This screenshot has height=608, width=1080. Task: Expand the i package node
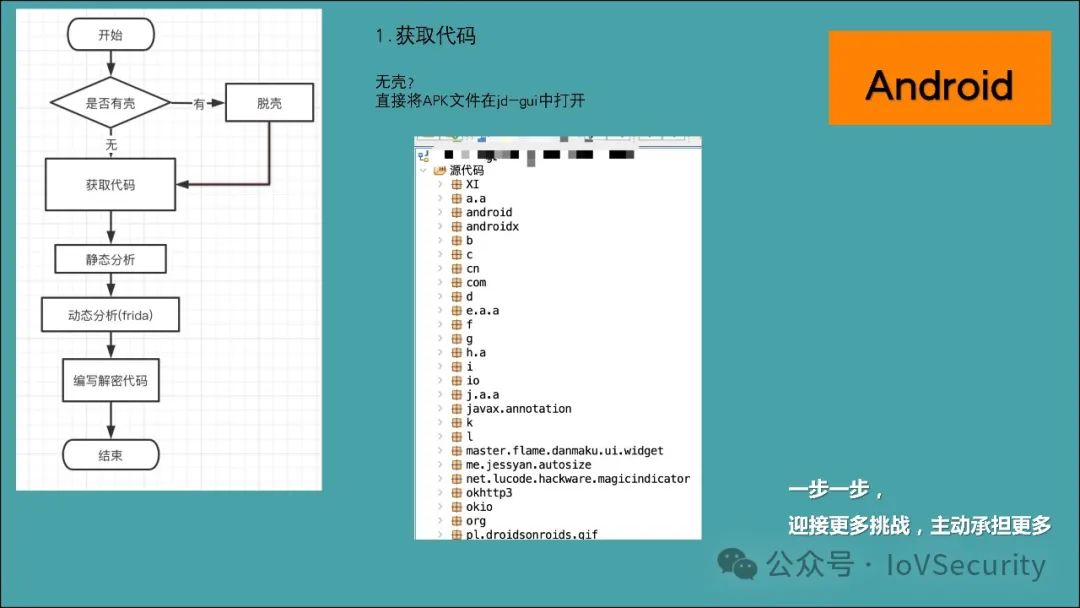pyautogui.click(x=440, y=366)
